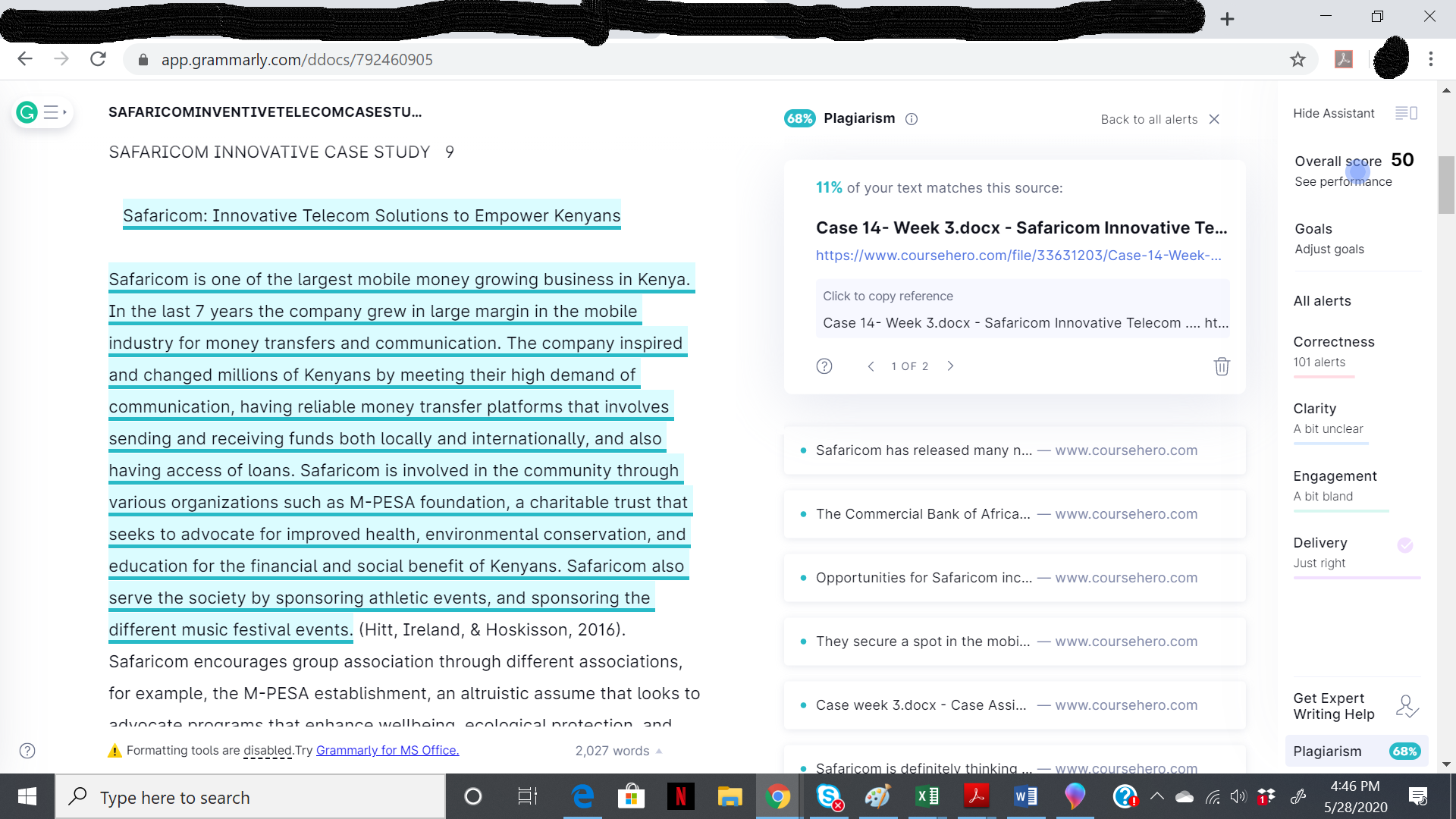Go back to the previous page
This screenshot has height=819, width=1456.
(x=25, y=59)
